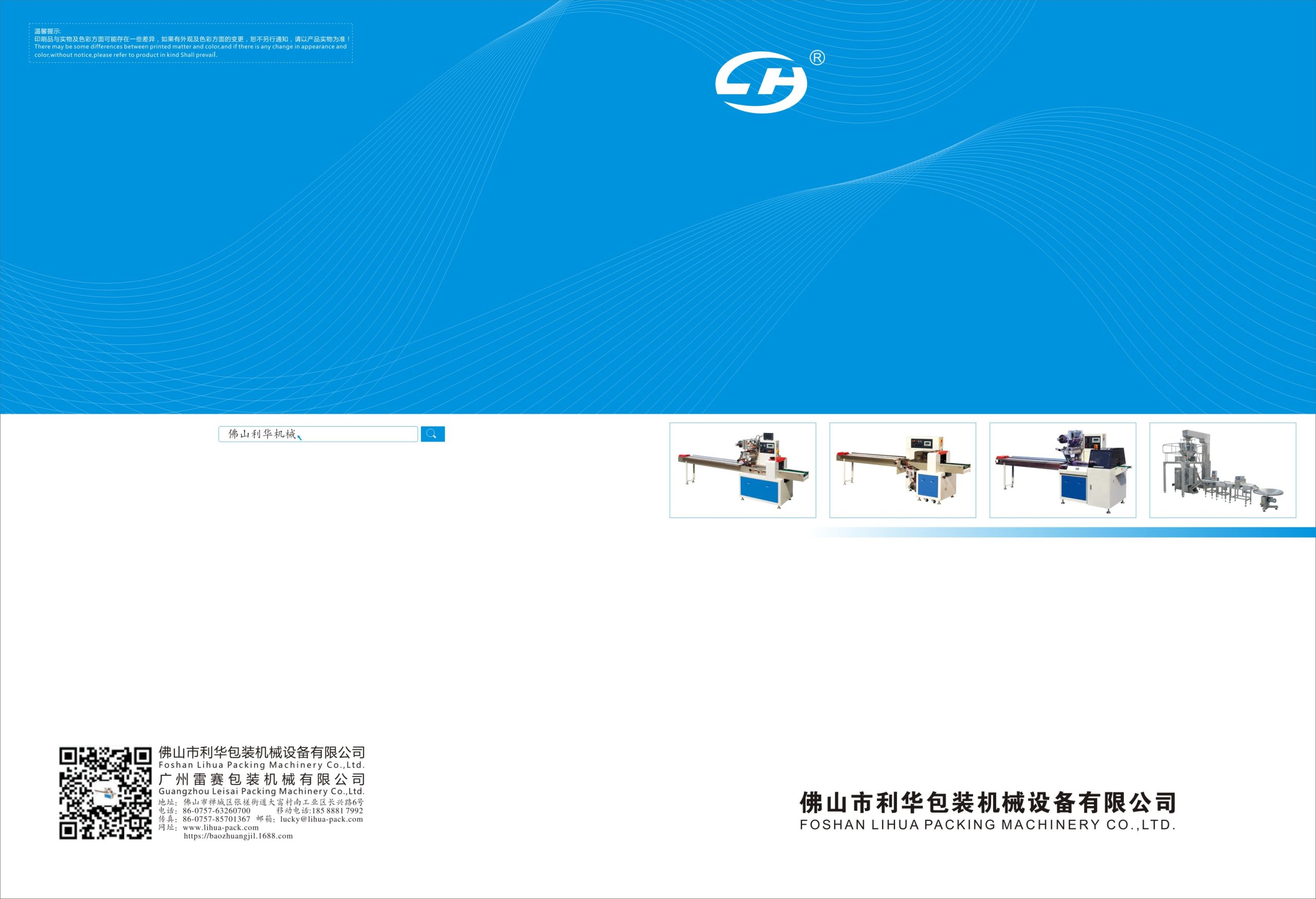Click the address line 佛山市禅城区张槎街道

pyautogui.click(x=261, y=802)
